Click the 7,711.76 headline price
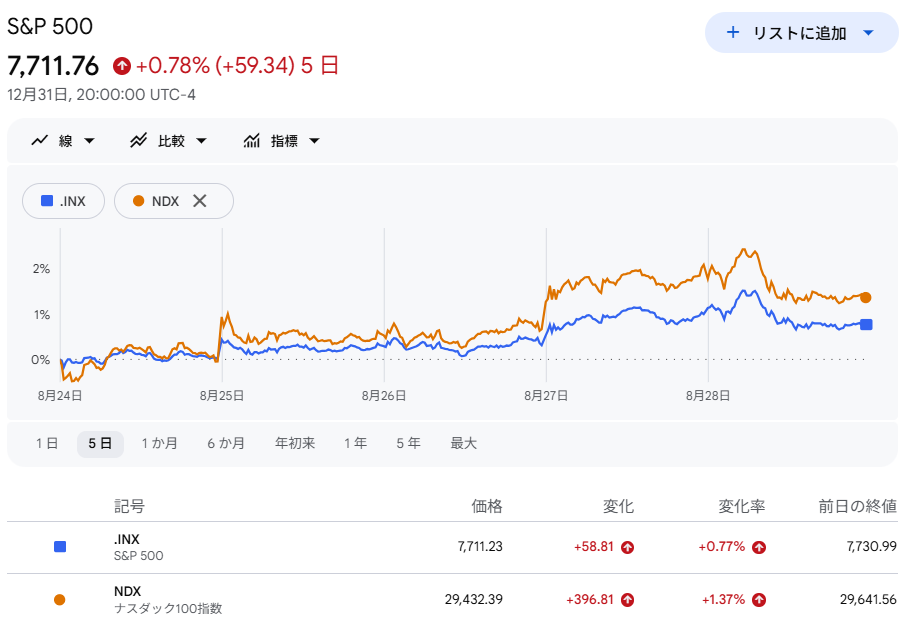This screenshot has height=620, width=910. [53, 66]
